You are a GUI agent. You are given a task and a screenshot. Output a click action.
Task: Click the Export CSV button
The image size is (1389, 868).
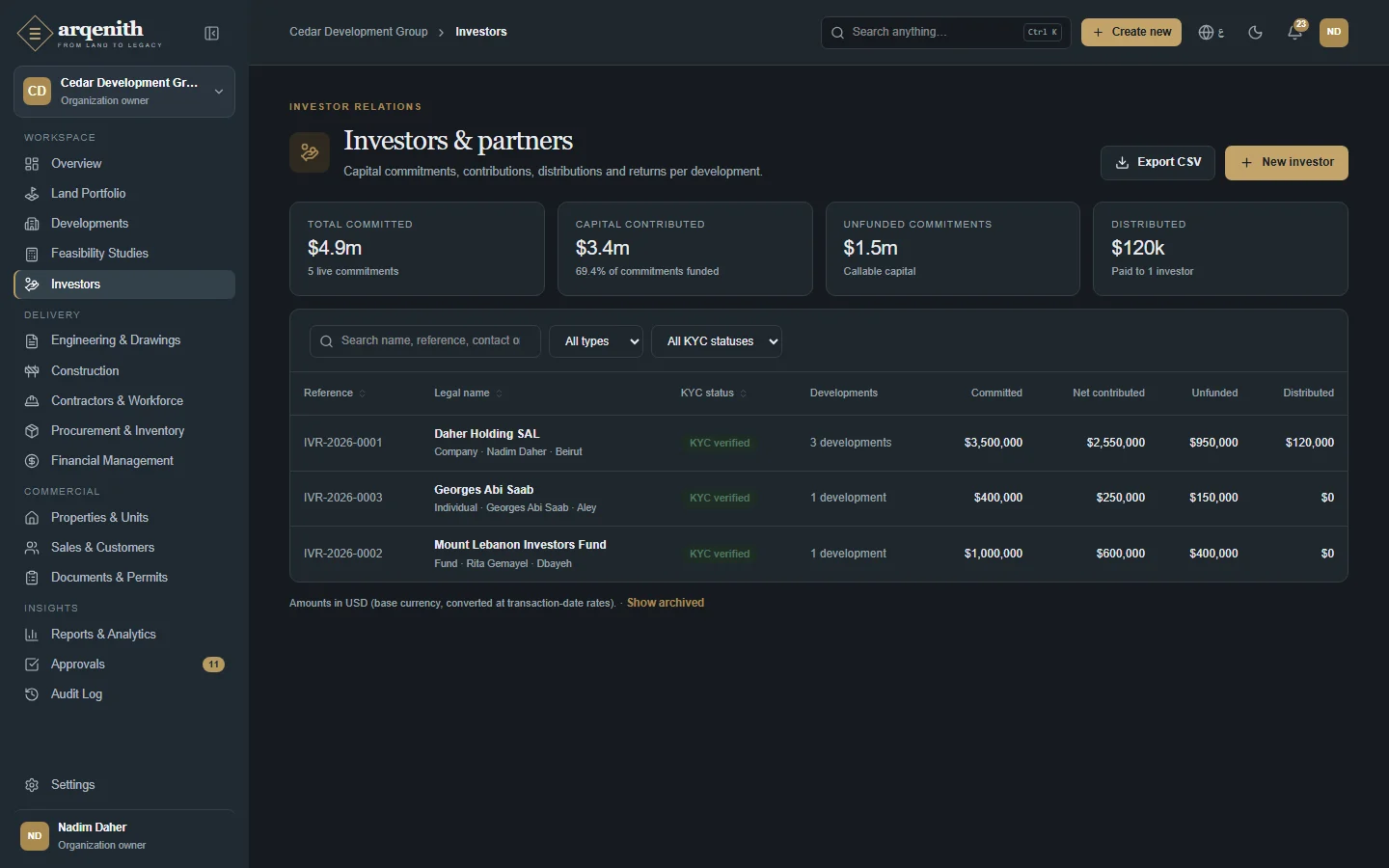pos(1157,163)
